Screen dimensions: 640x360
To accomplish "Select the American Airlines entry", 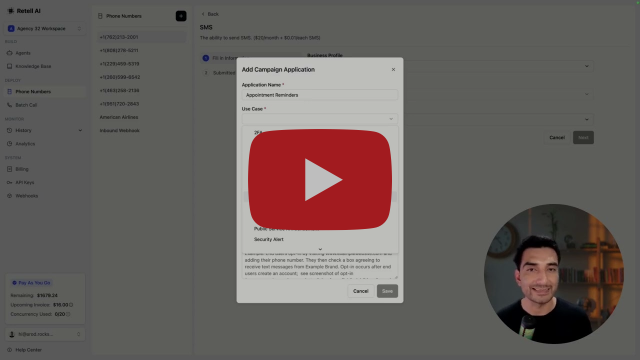I will click(141, 117).
